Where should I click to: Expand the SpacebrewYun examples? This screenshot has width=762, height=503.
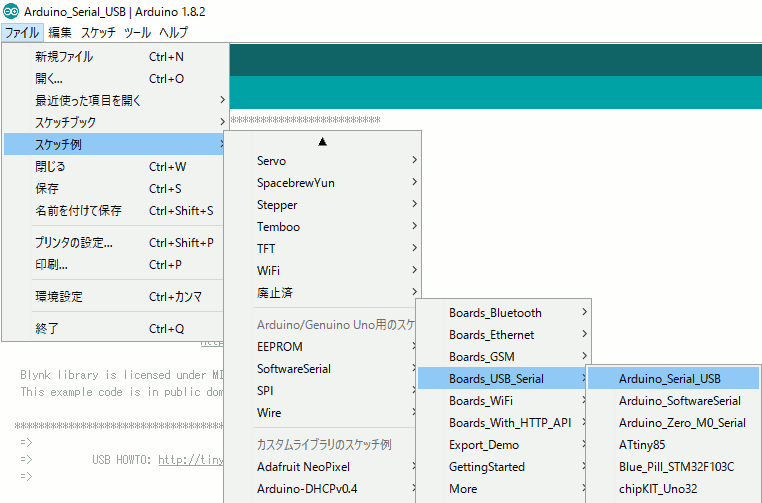322,182
